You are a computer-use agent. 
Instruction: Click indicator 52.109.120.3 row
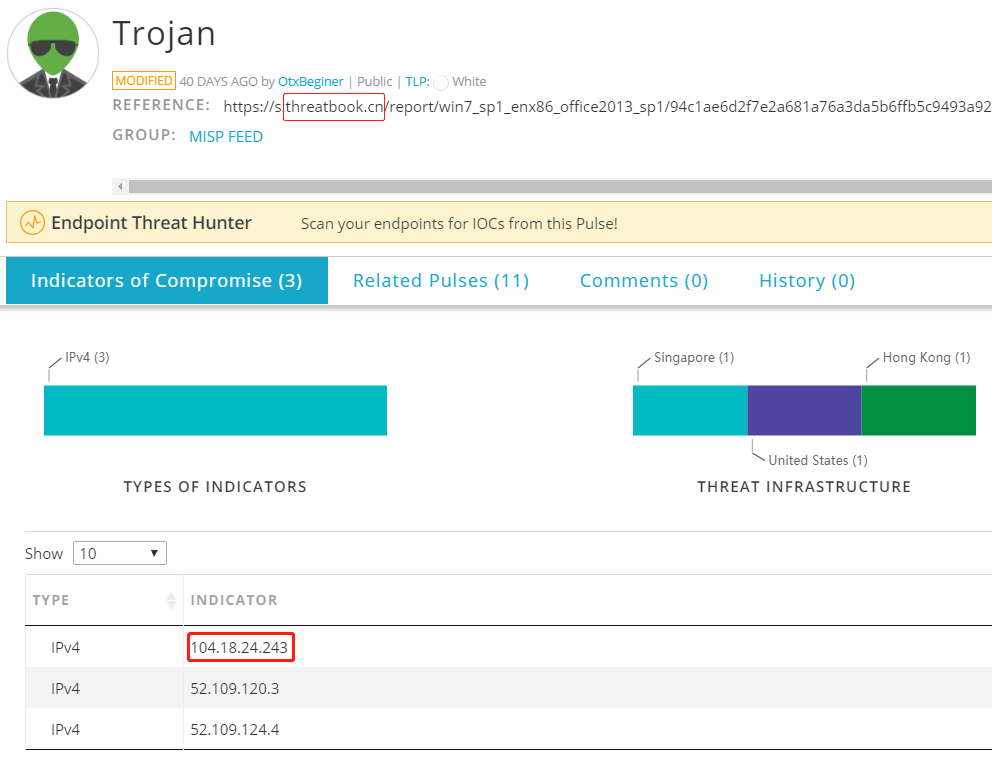click(509, 688)
